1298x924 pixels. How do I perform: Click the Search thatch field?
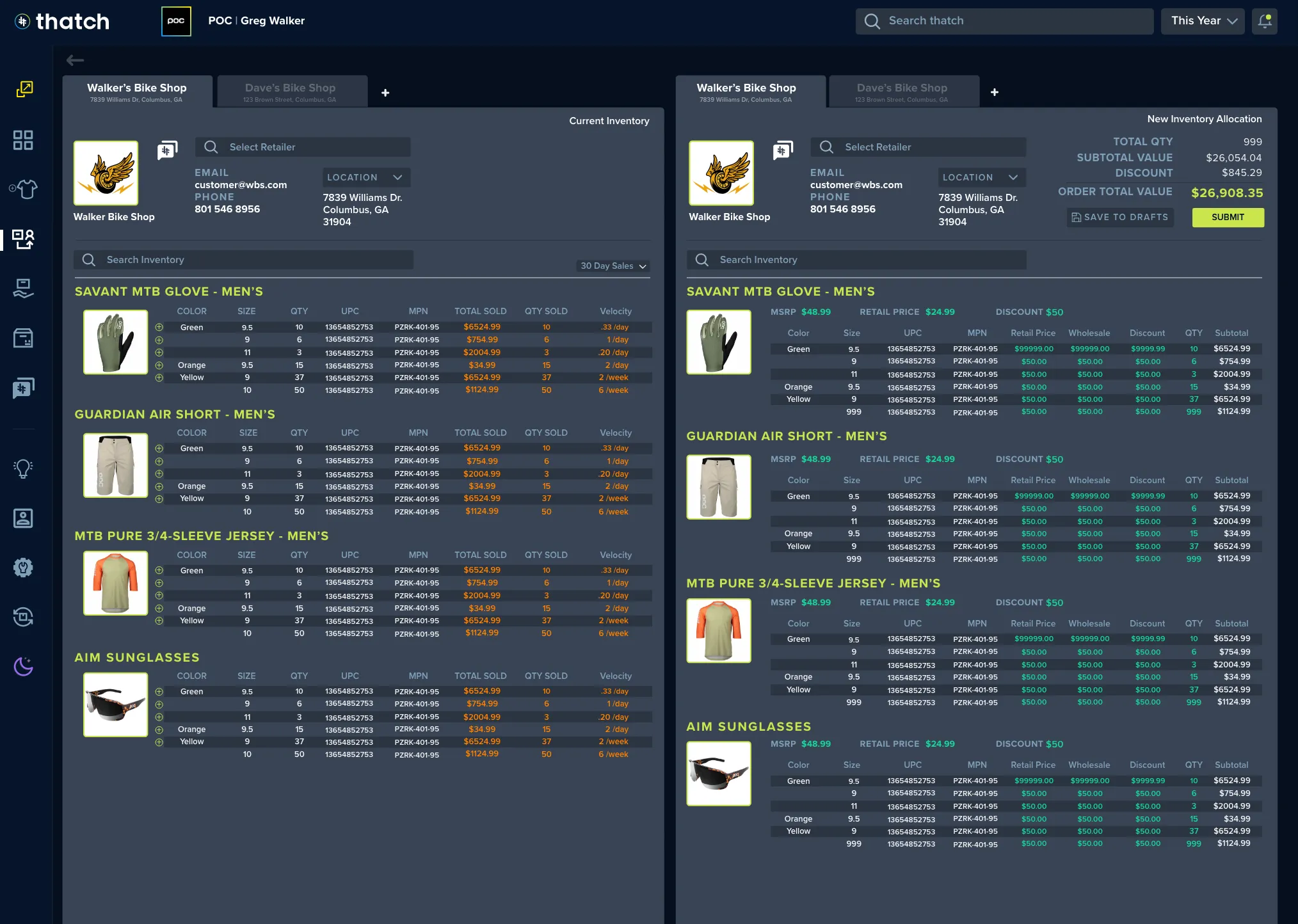click(x=1005, y=21)
